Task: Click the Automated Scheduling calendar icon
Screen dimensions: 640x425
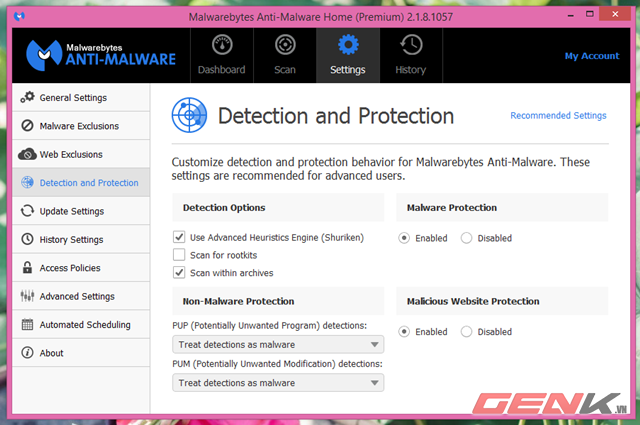Action: (x=27, y=324)
